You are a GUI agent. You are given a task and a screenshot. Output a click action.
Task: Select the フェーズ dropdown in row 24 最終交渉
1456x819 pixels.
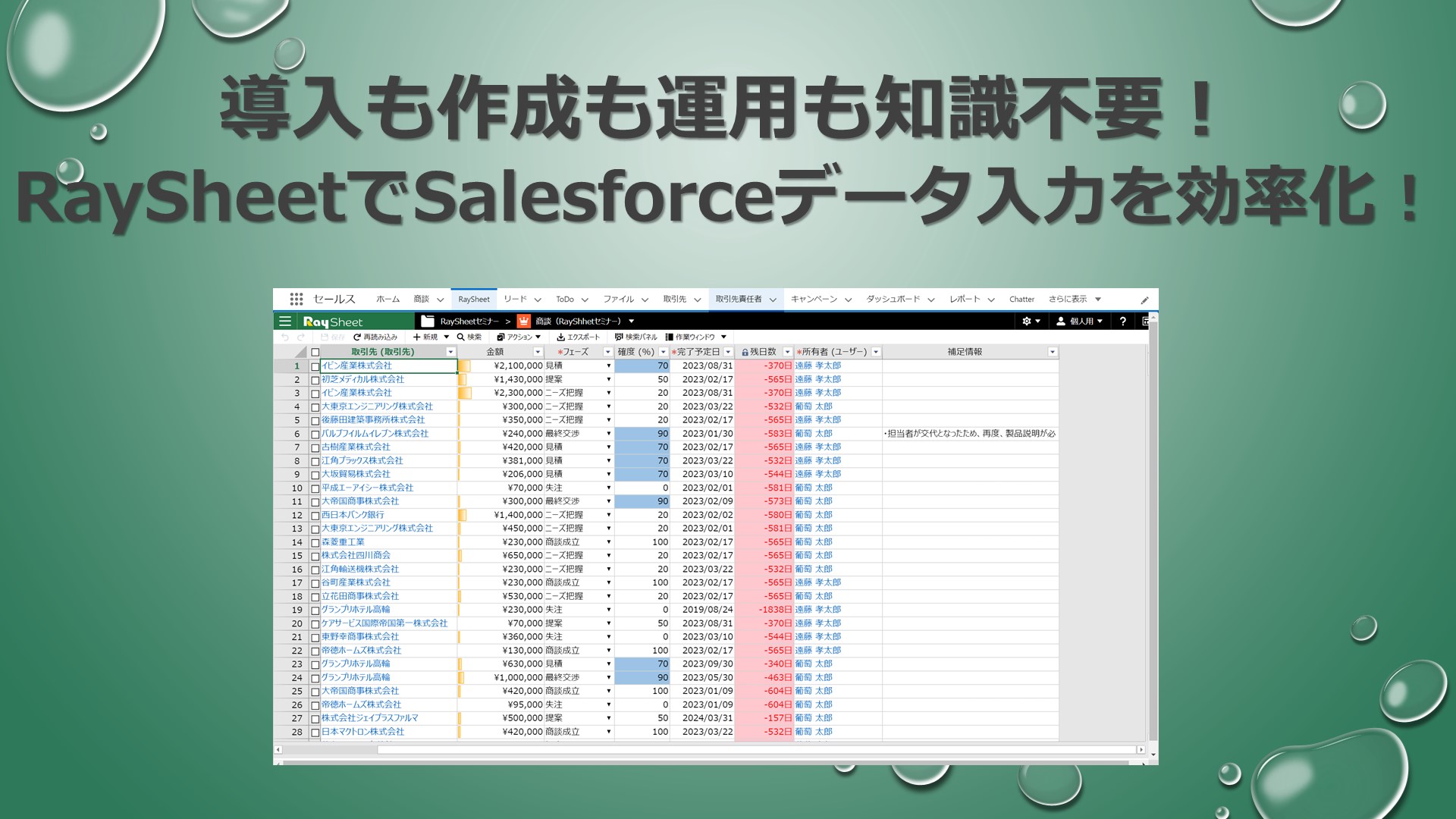[x=608, y=677]
